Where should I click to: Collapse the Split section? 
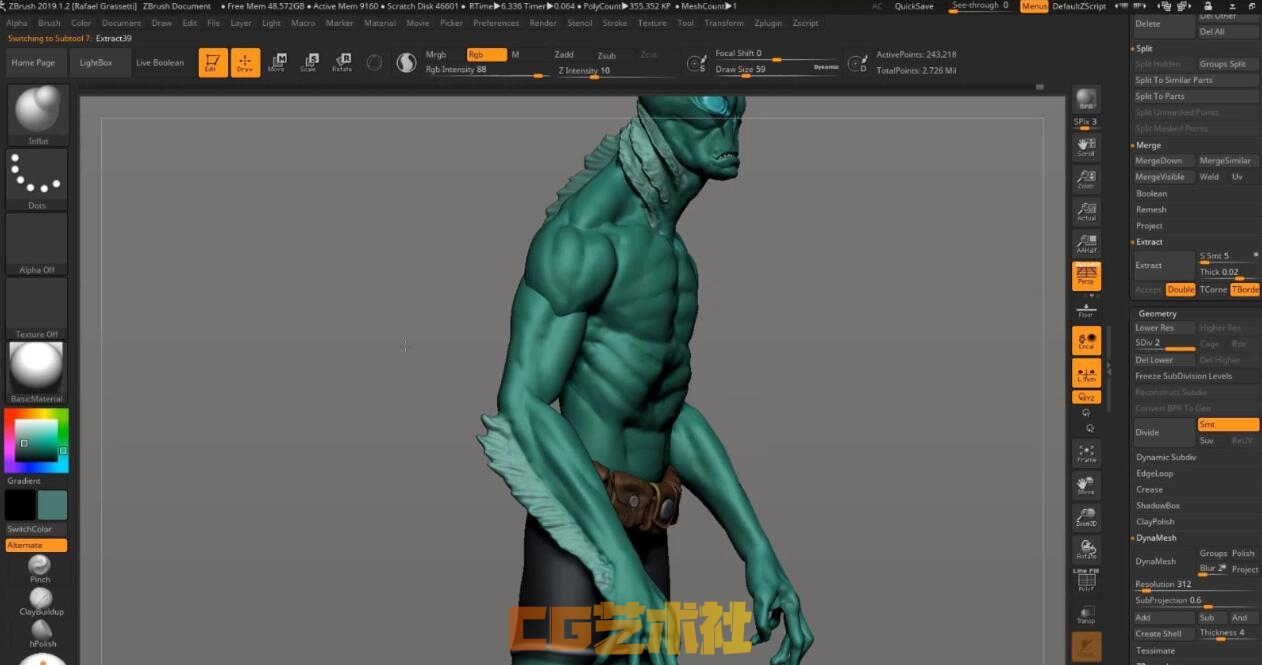tap(1144, 48)
